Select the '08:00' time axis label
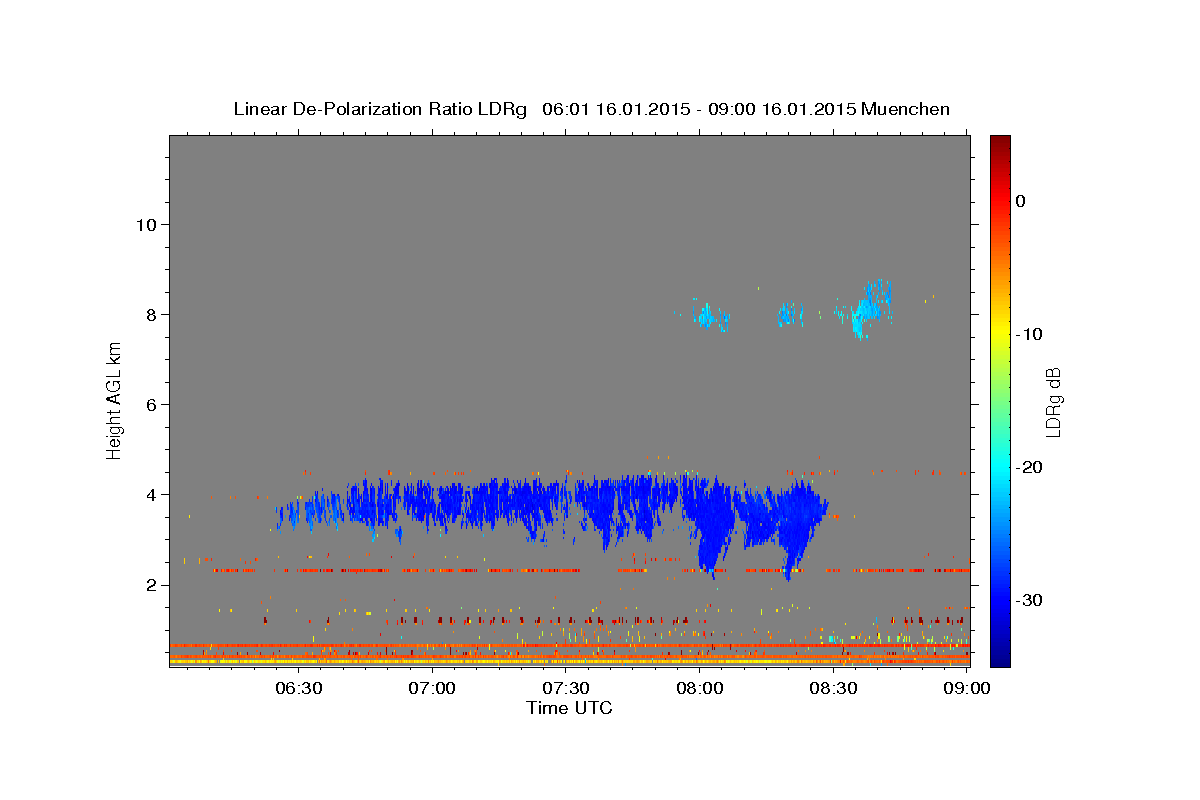 pos(700,688)
